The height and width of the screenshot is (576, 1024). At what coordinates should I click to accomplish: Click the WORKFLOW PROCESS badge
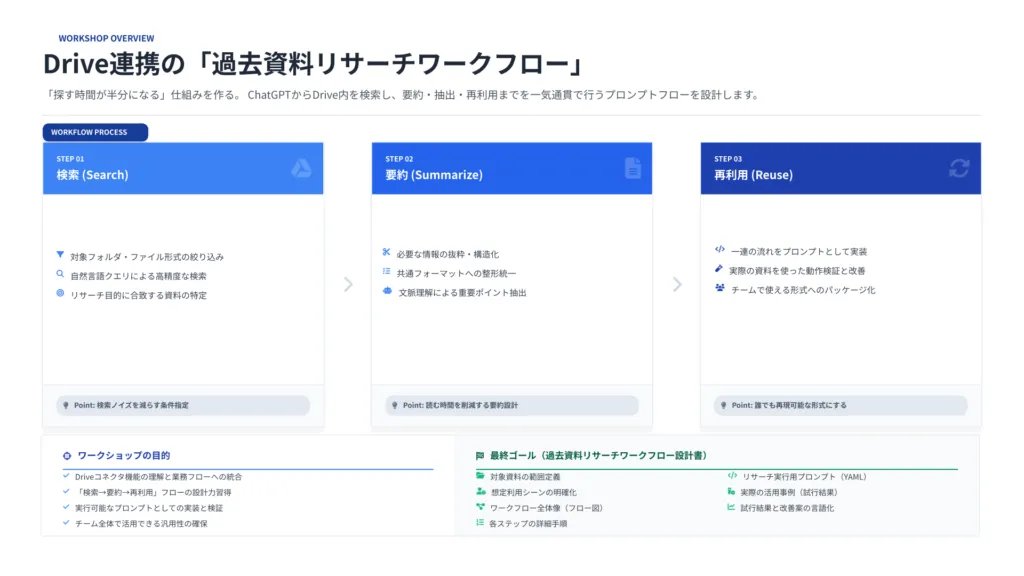pyautogui.click(x=95, y=131)
